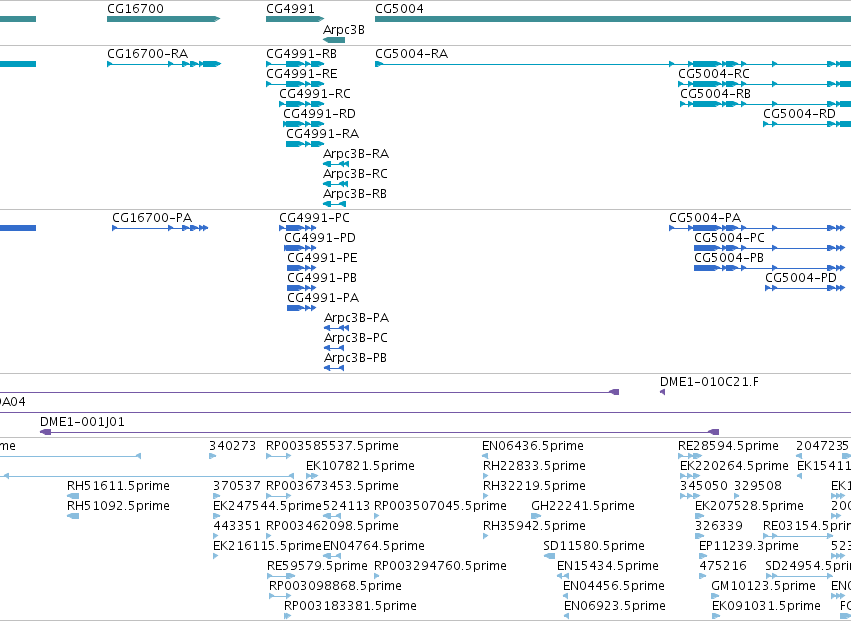Choose EST SD11580.5prime
851x621 pixels.
(594, 547)
